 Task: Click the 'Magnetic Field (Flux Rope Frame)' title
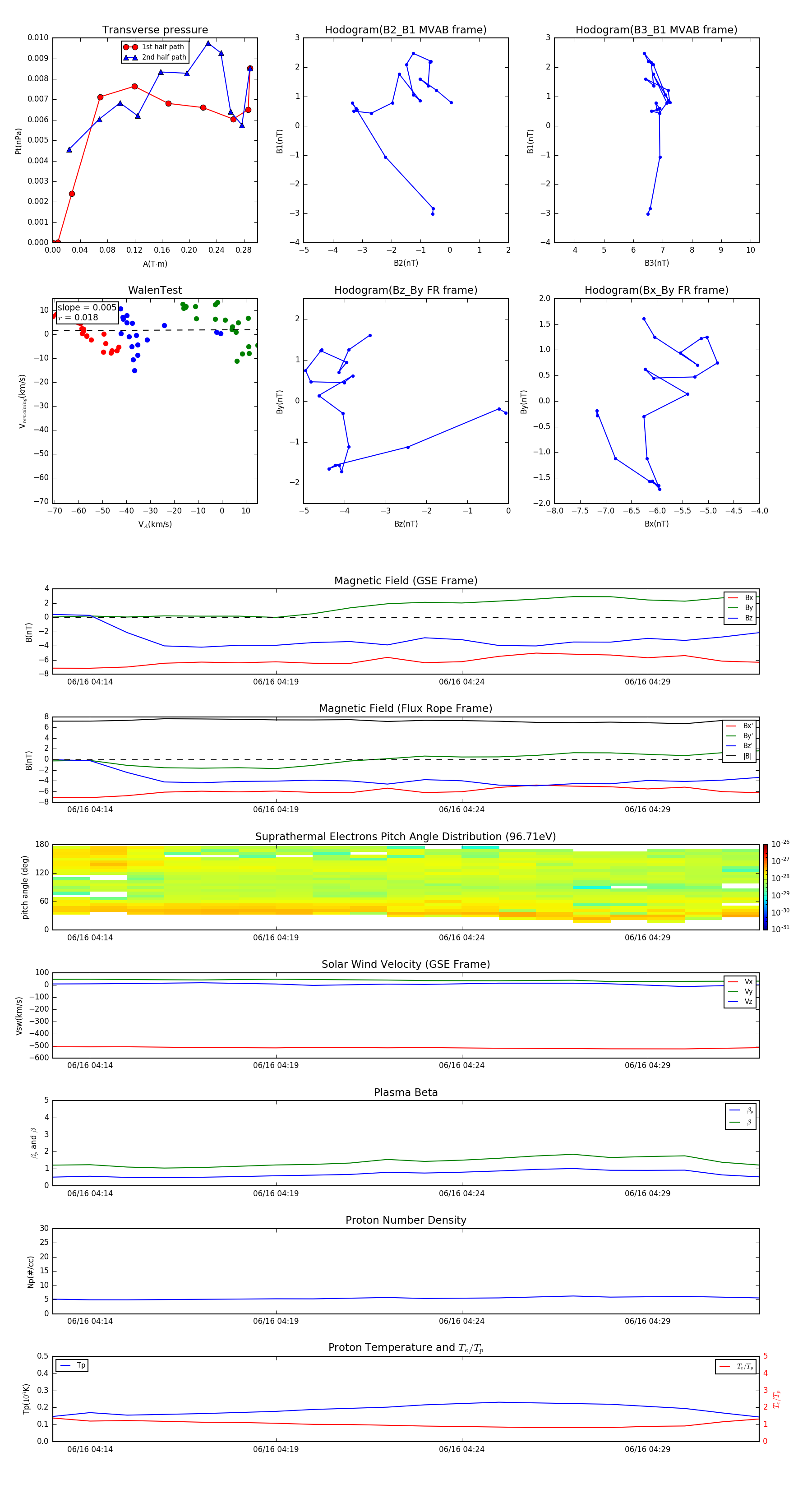coord(406,709)
